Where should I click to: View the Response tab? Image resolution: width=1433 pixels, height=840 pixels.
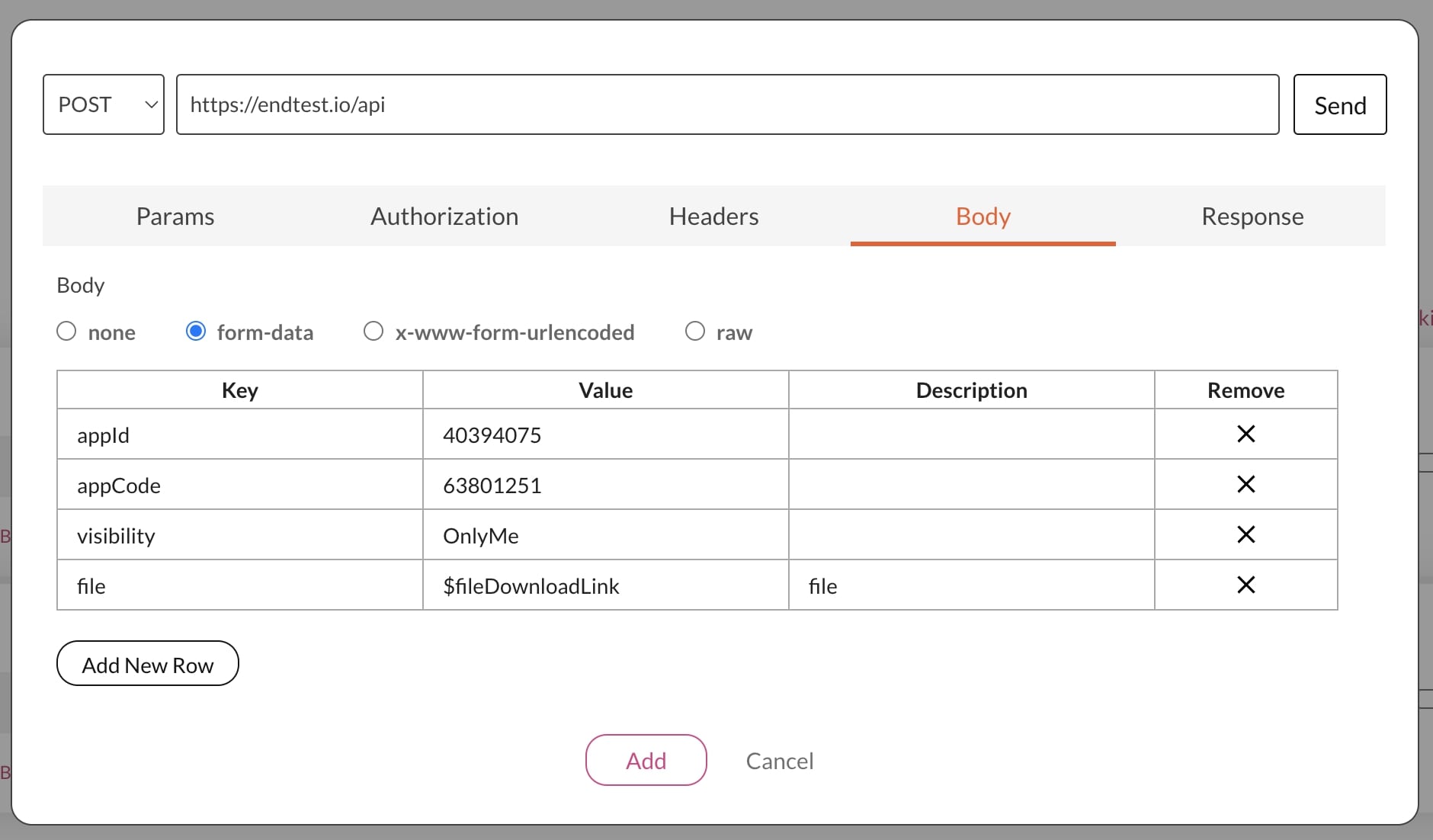pyautogui.click(x=1252, y=216)
